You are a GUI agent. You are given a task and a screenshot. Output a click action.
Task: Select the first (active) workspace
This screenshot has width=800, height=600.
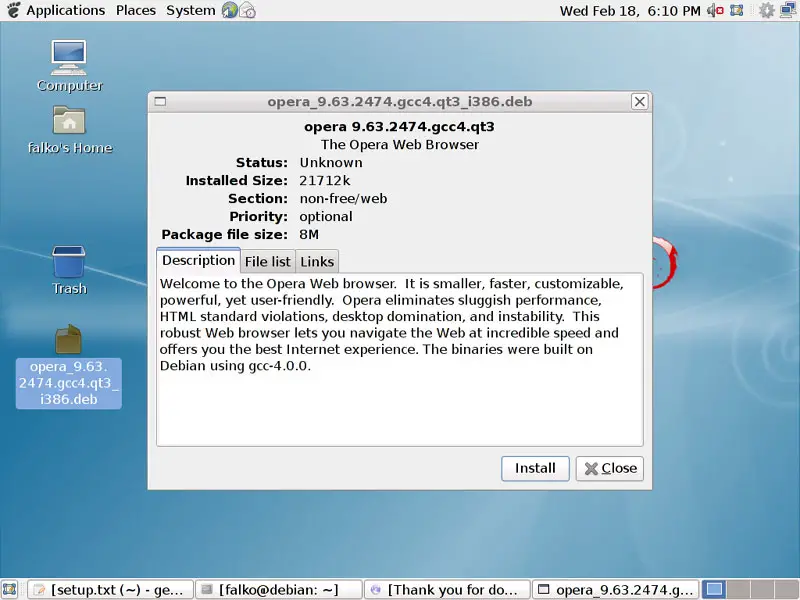714,590
